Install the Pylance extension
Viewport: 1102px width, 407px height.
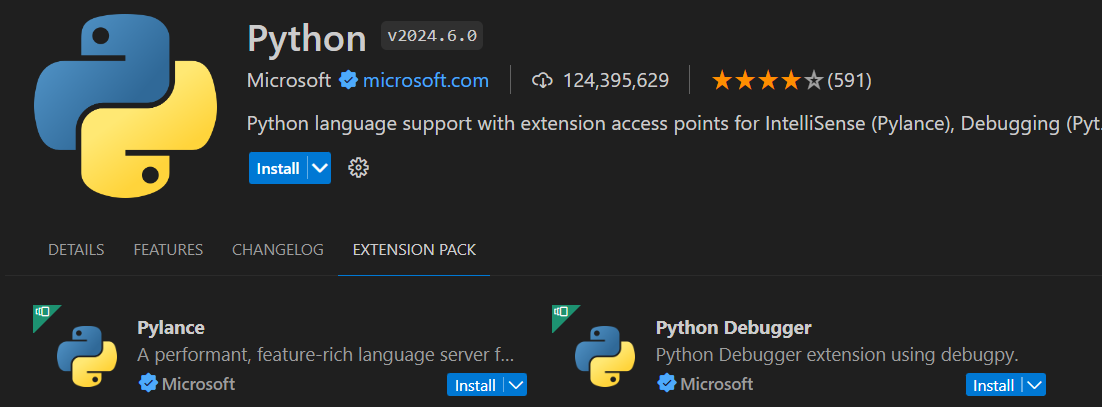[476, 385]
